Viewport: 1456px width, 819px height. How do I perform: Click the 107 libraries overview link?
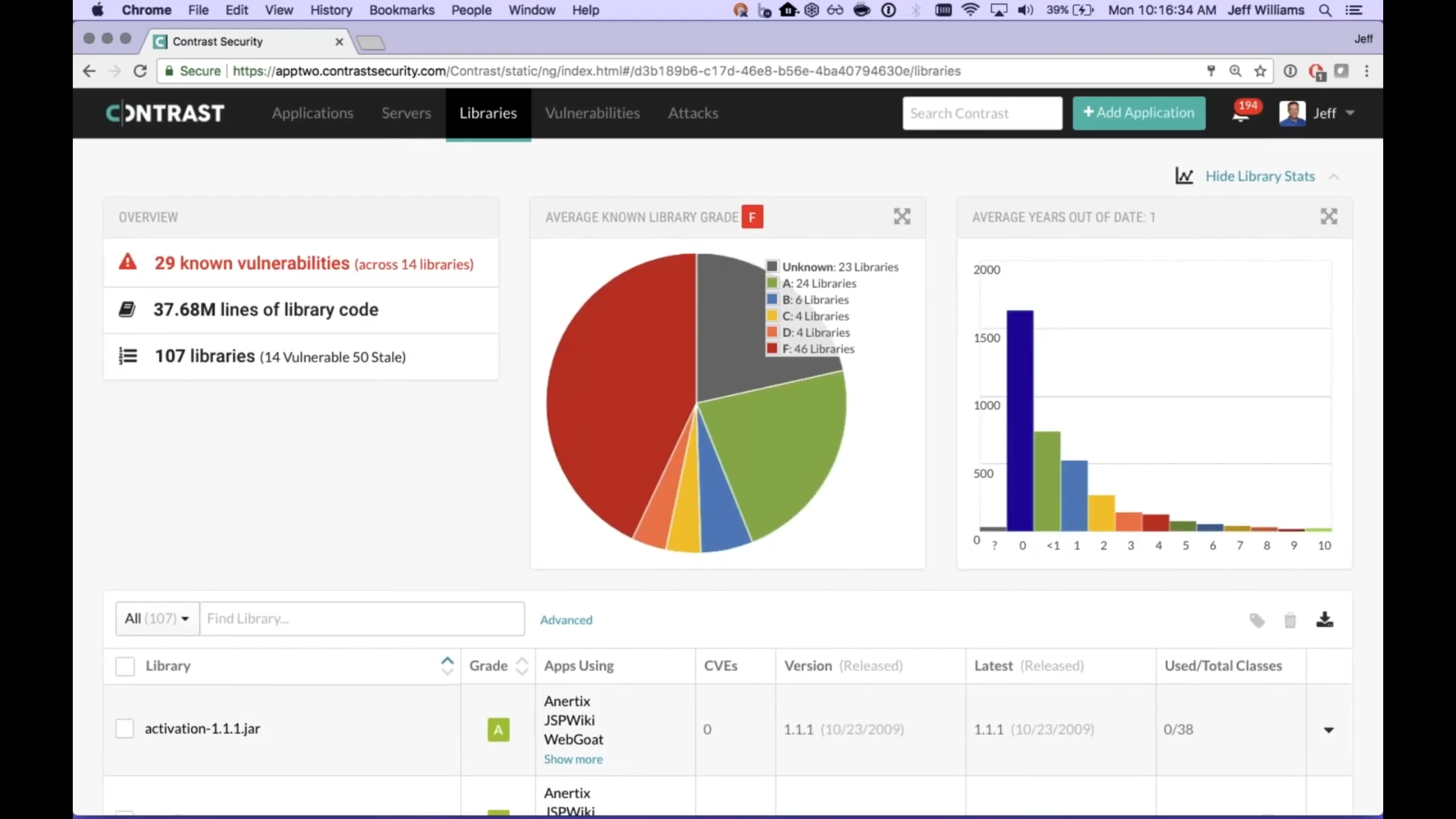point(205,356)
